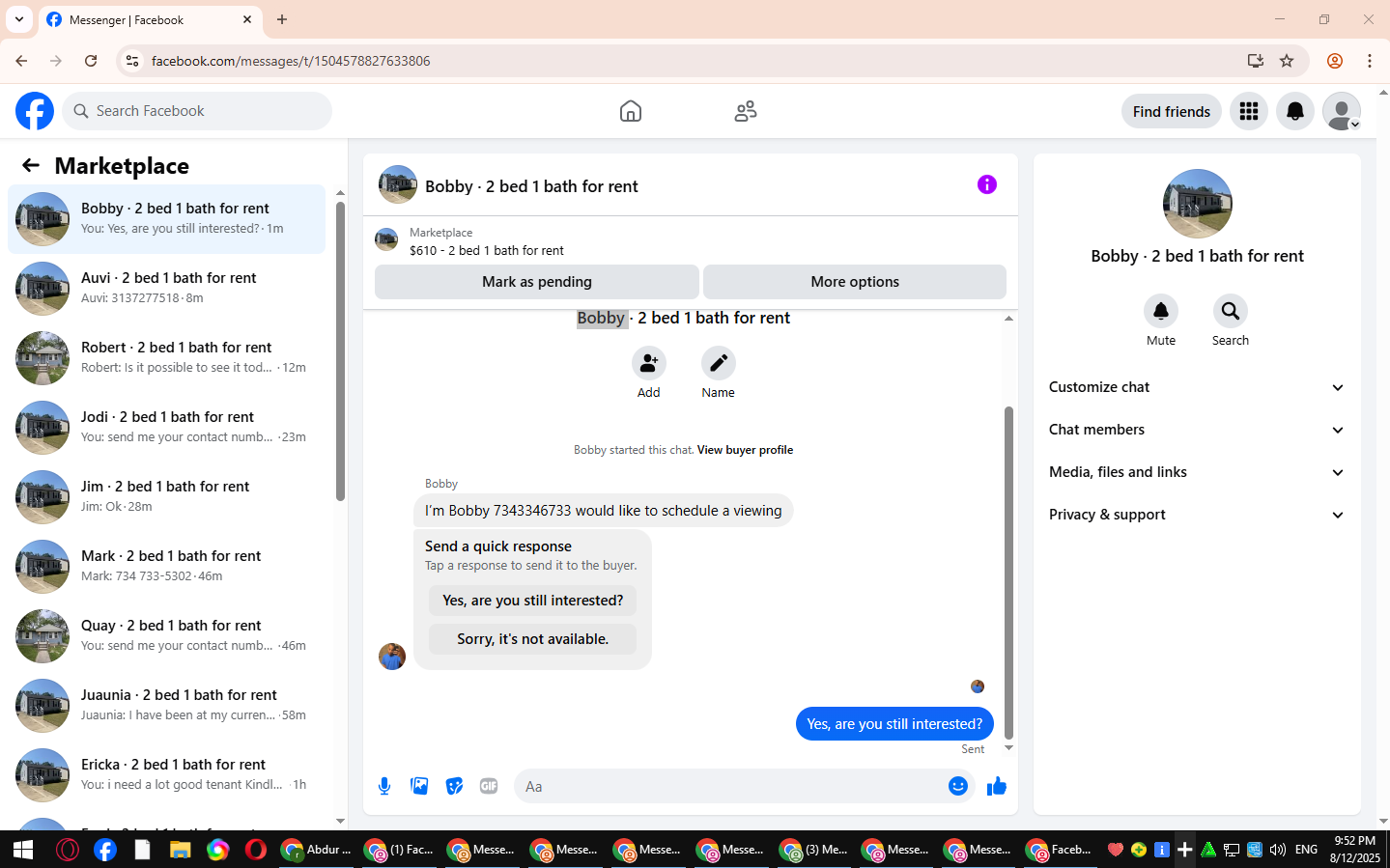
Task: Open Ericka conversation in list
Action: coord(166,775)
